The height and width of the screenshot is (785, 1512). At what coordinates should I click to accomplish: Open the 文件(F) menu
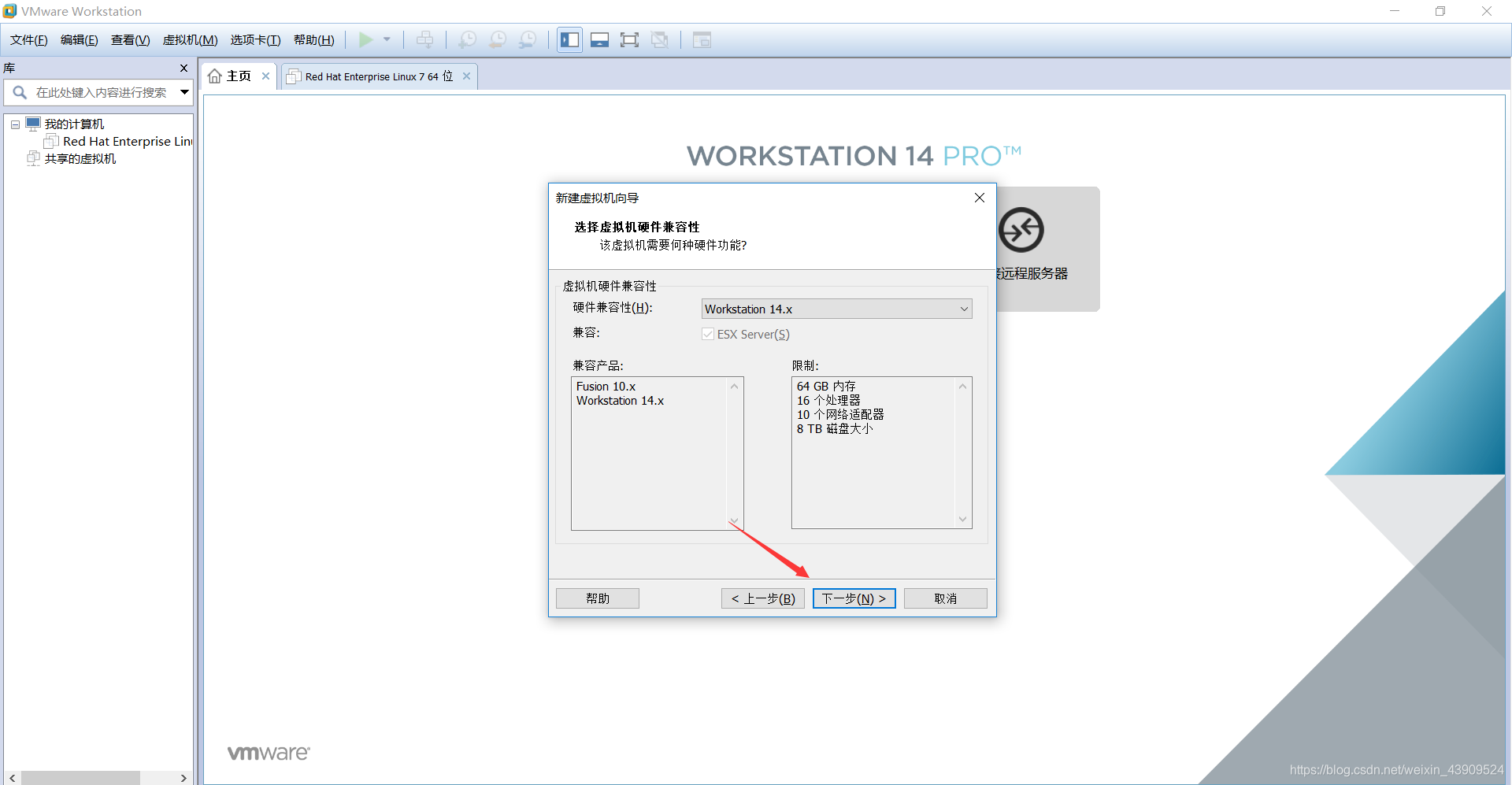(29, 40)
